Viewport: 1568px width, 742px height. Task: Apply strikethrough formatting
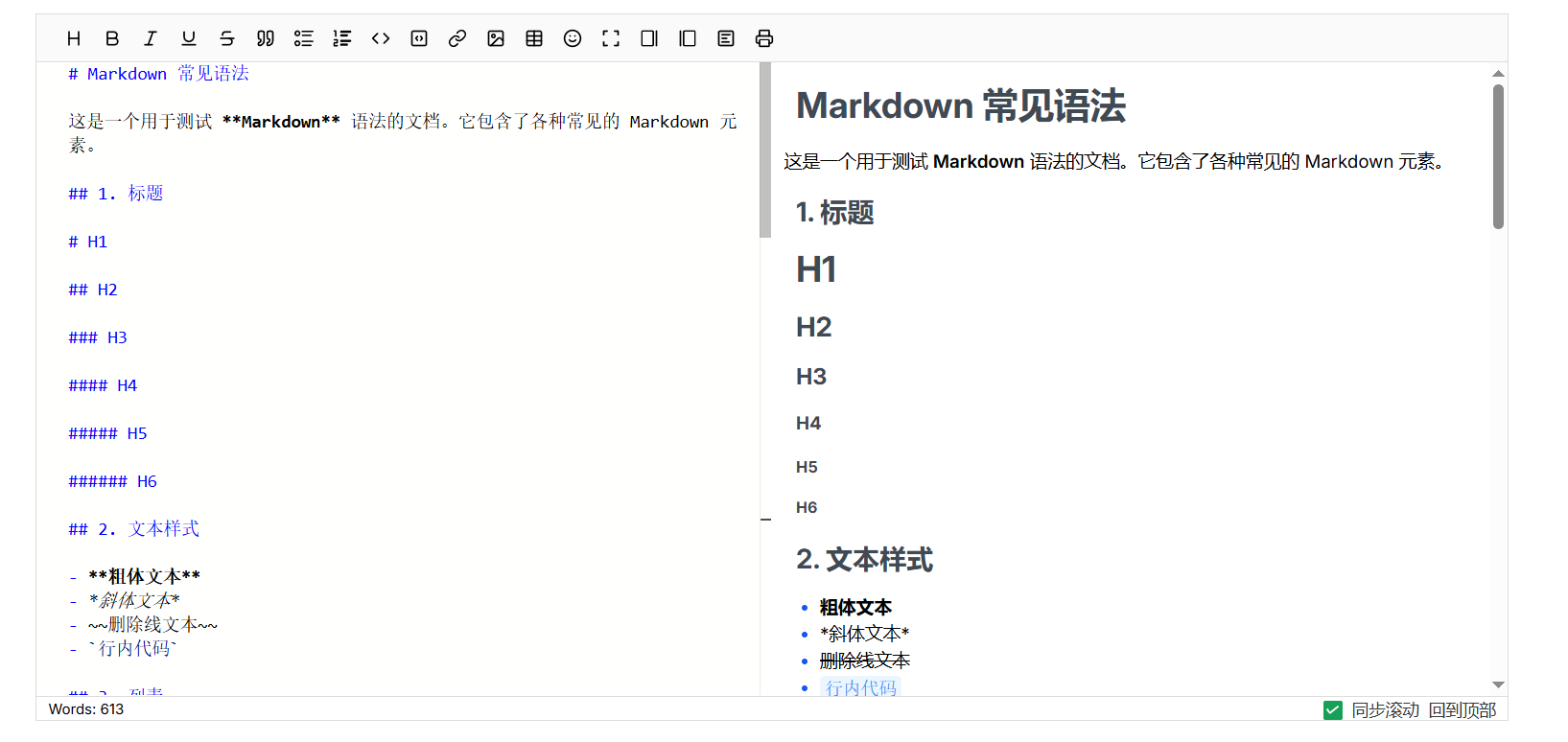coord(227,38)
